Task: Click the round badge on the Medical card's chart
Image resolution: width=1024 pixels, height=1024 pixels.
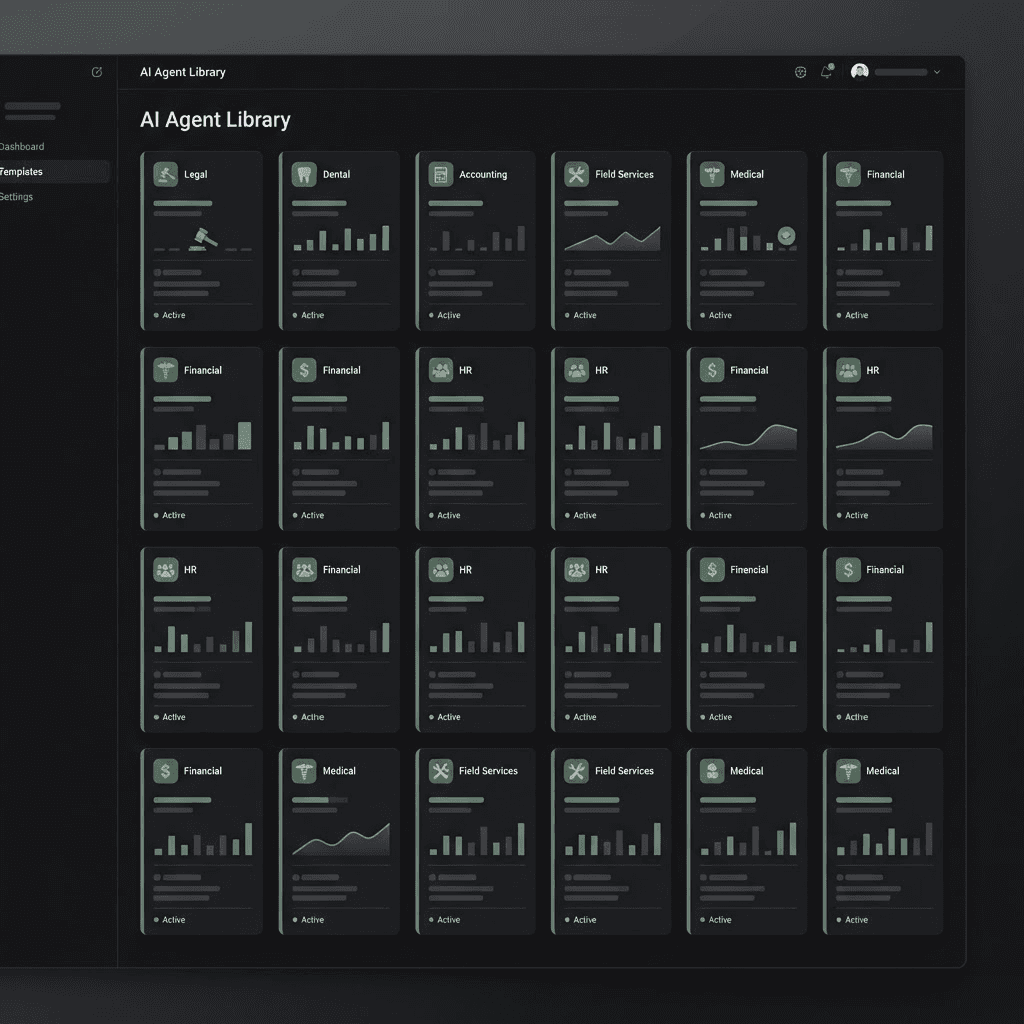Action: (786, 235)
